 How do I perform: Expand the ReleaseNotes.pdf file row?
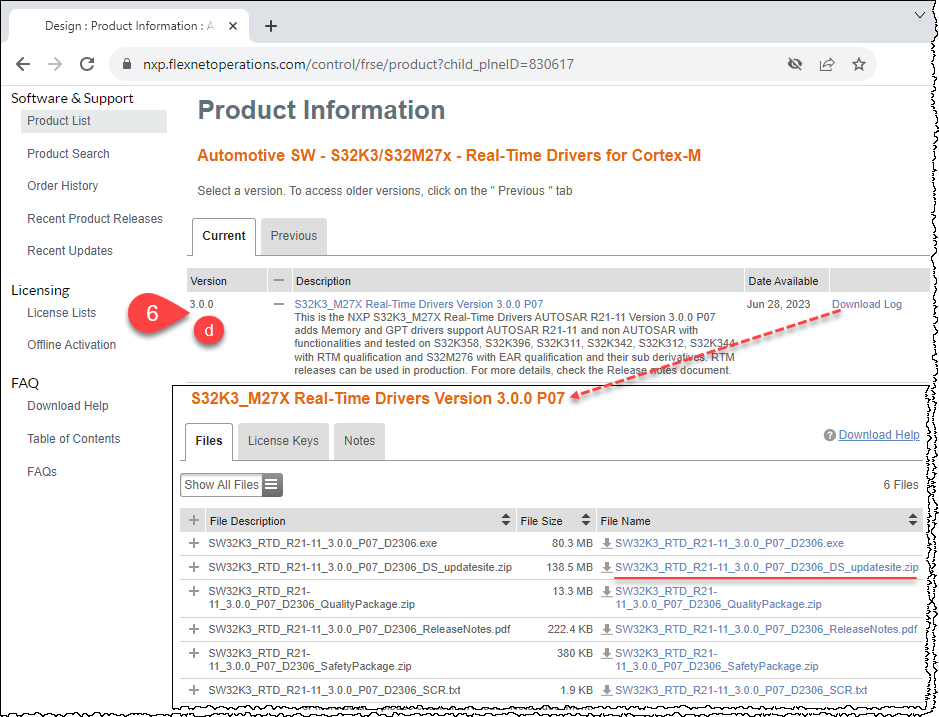[x=193, y=629]
